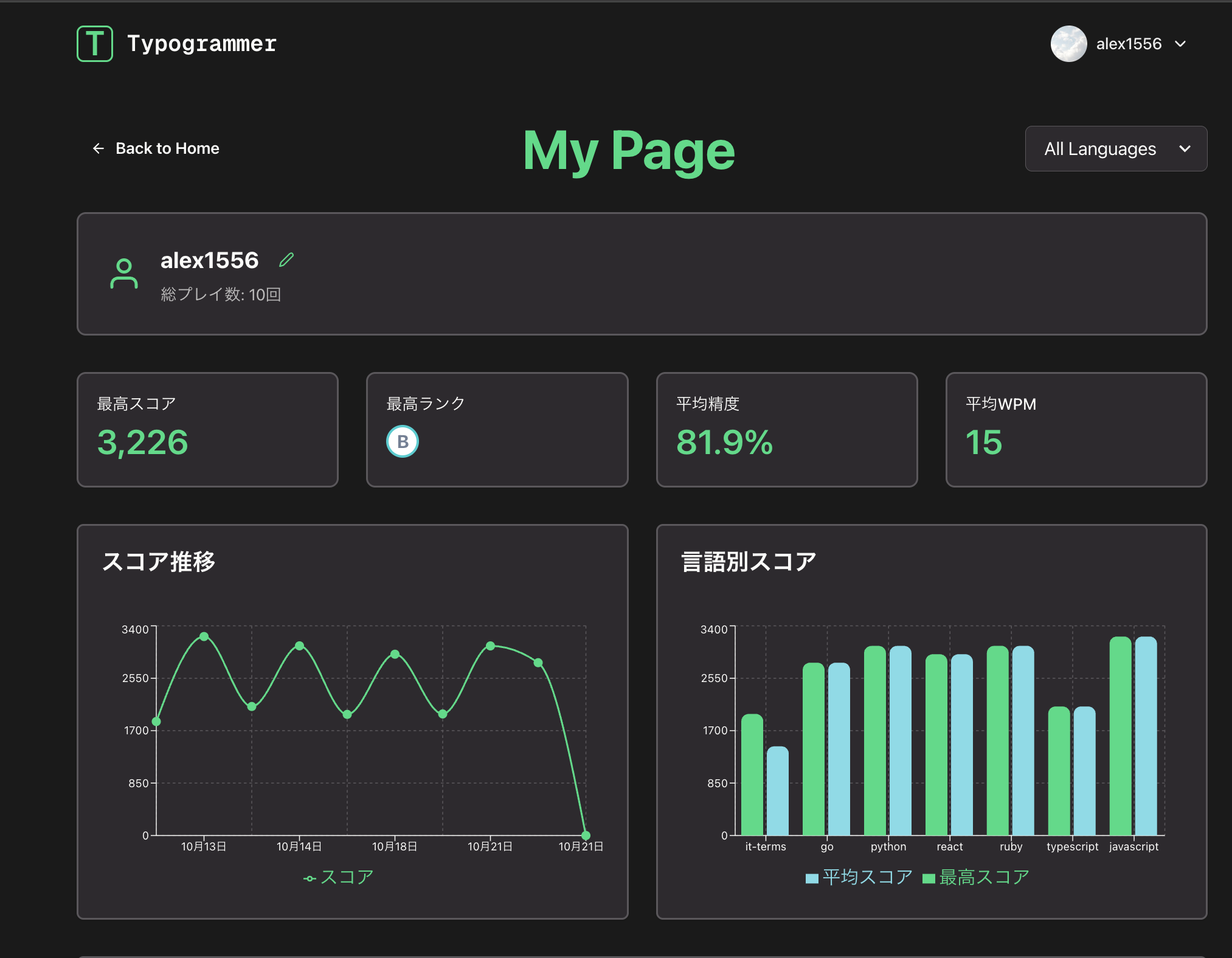Expand the alex1556 account menu chevron
The image size is (1232, 958).
point(1180,44)
